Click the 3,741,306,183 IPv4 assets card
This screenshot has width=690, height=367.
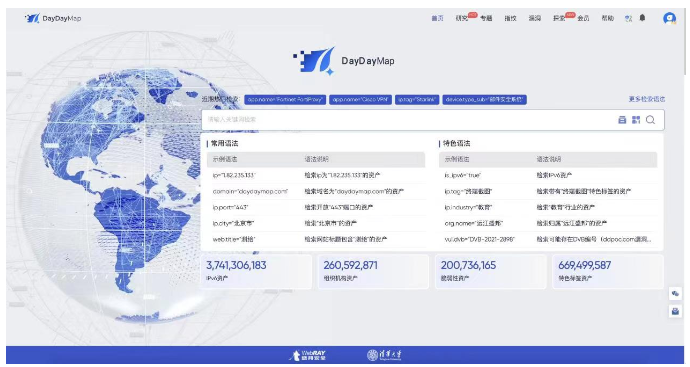pyautogui.click(x=257, y=271)
